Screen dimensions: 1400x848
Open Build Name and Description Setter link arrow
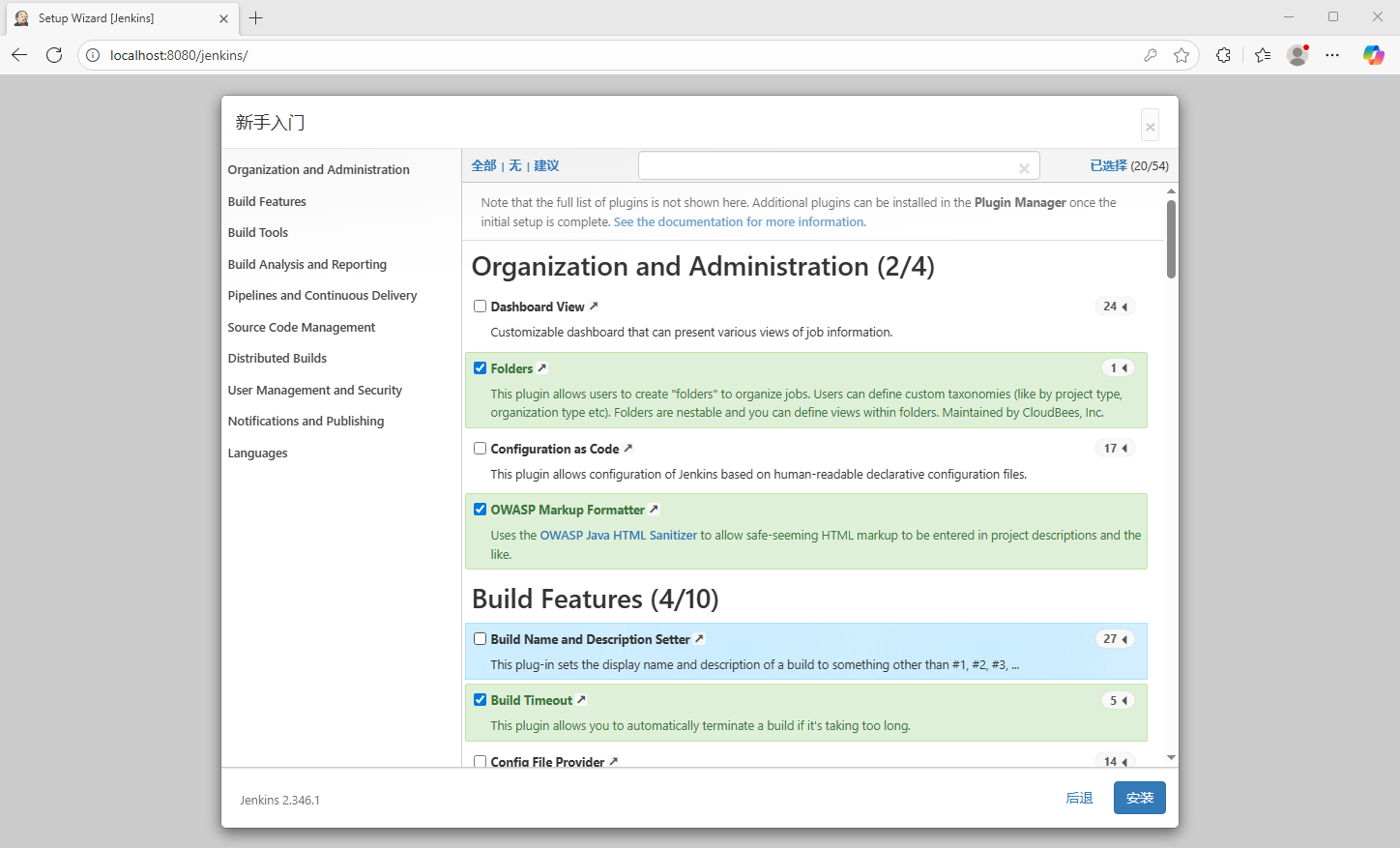(699, 639)
